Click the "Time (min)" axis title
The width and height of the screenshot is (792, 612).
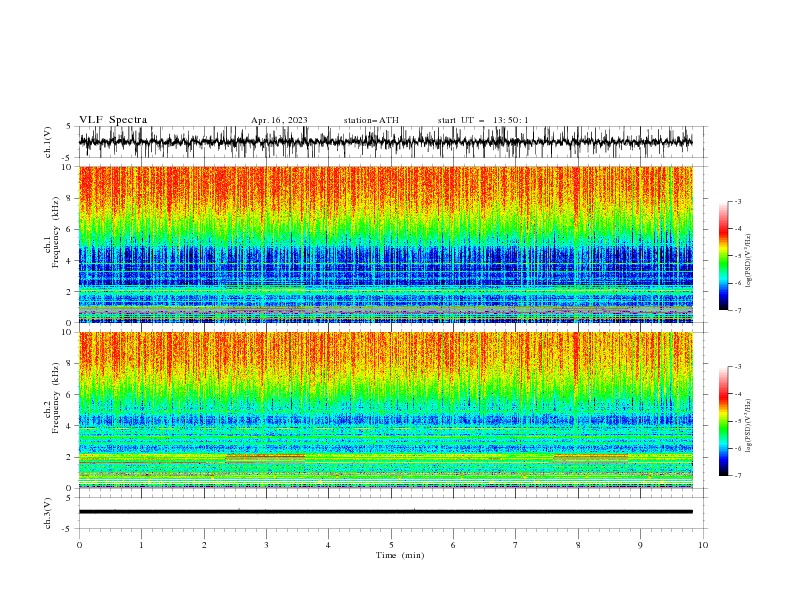[x=400, y=555]
